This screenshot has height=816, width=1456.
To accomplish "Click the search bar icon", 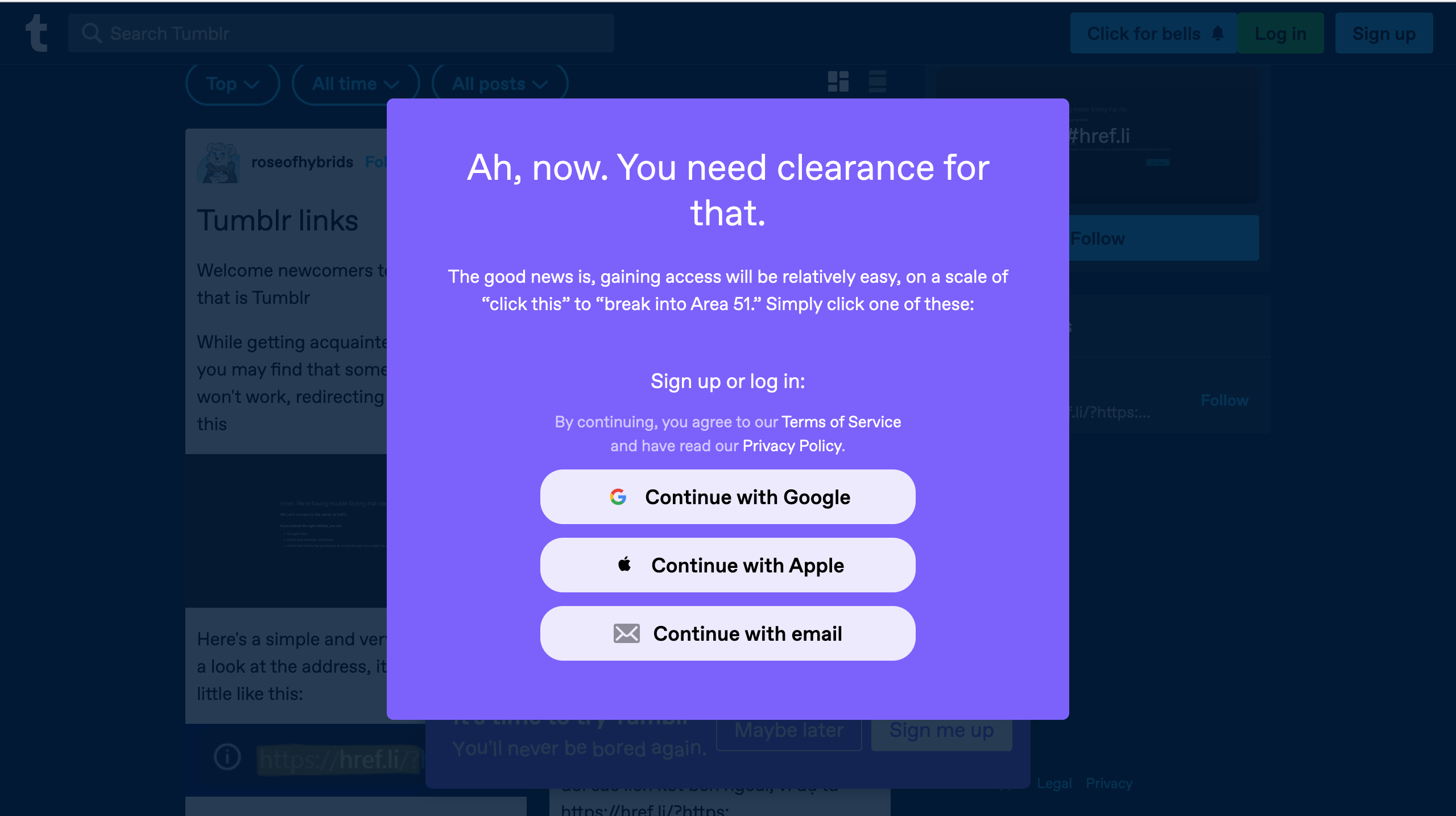I will [91, 33].
